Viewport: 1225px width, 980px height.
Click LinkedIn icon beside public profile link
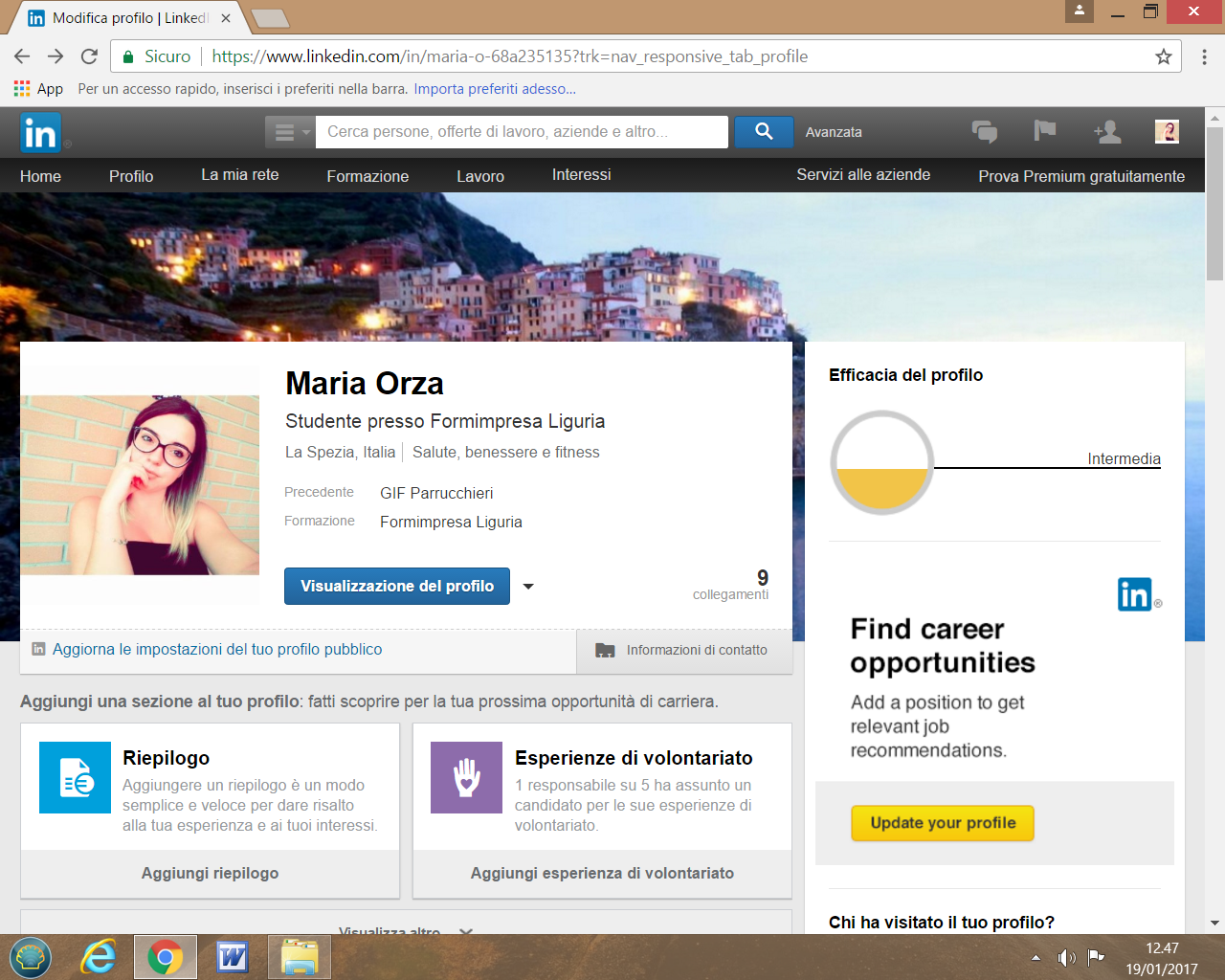click(38, 649)
